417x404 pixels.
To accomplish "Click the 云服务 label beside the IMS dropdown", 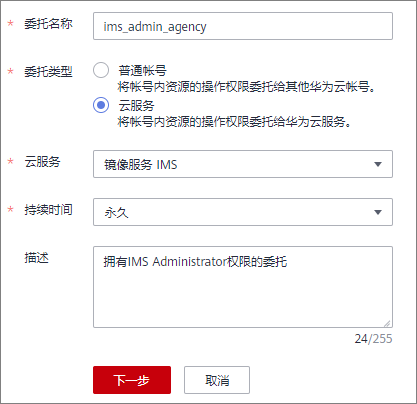I will click(42, 162).
